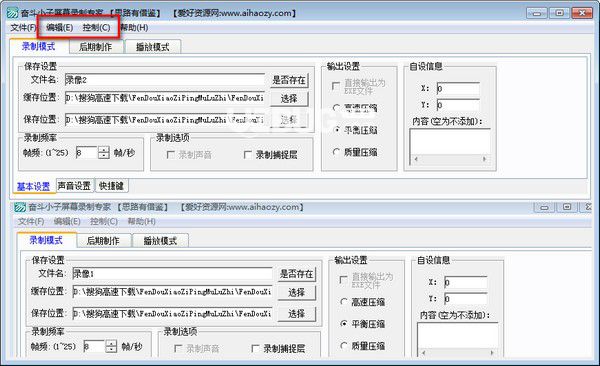
Task: Select the 快捷键 bottom tab
Action: coord(111,186)
